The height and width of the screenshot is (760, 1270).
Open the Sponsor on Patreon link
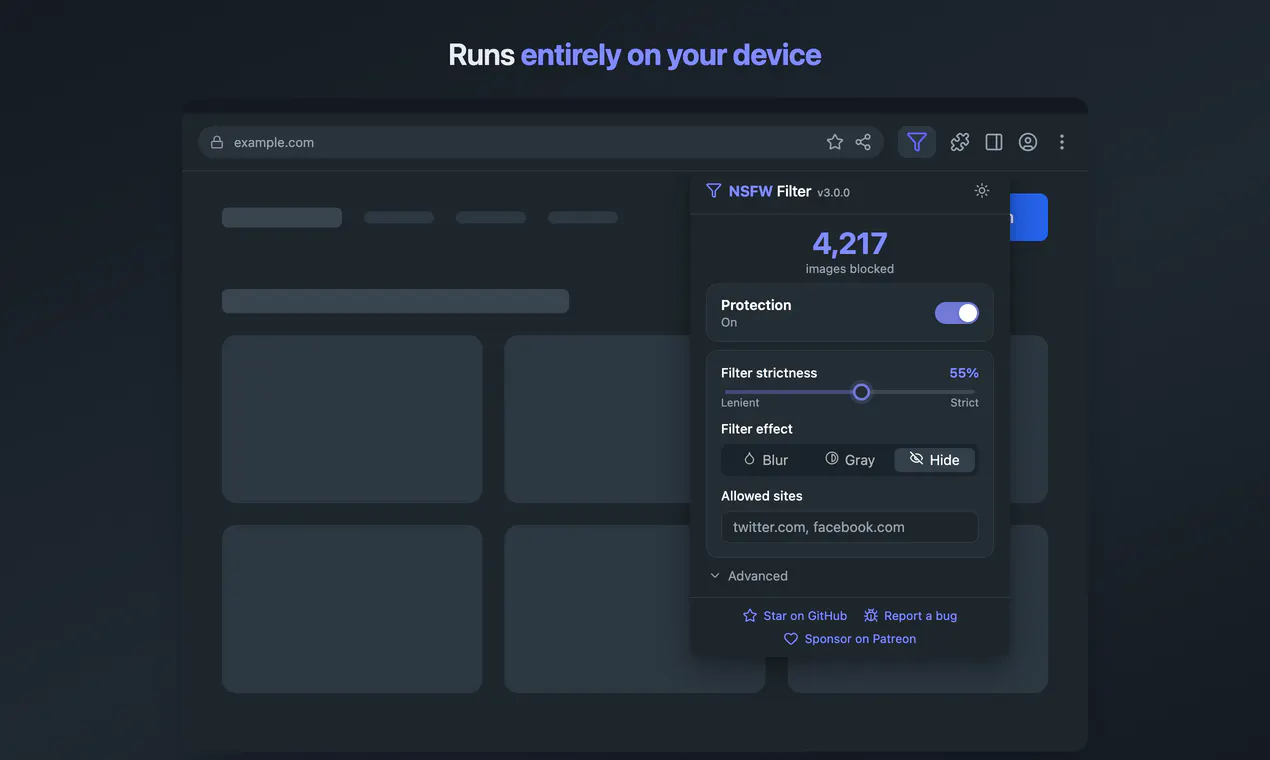click(850, 639)
